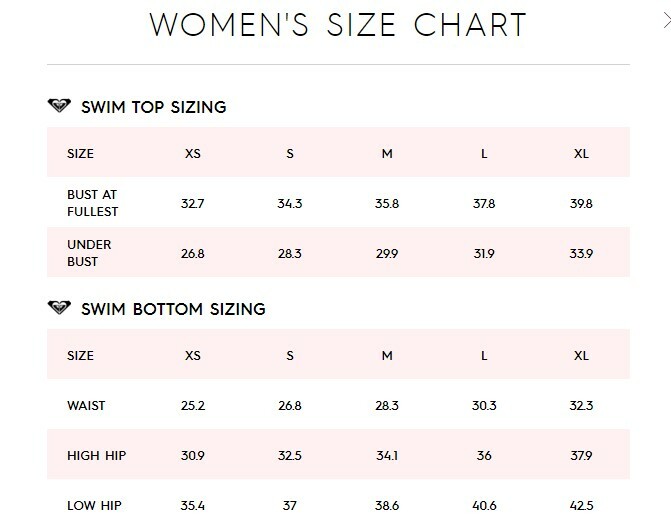Select the Swim Top Sizing heading

pos(154,107)
